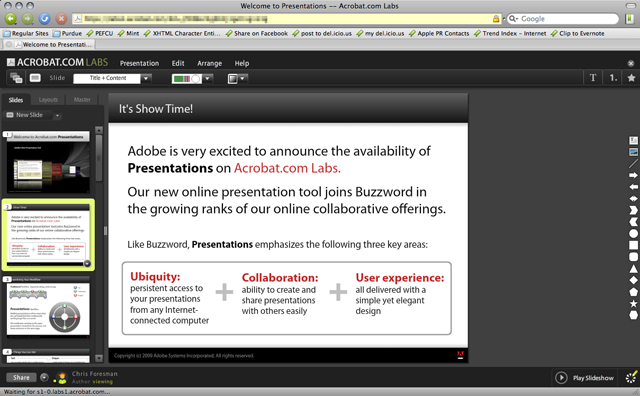
Task: Click the sparkle icon beside Play Slideshow
Action: point(631,377)
